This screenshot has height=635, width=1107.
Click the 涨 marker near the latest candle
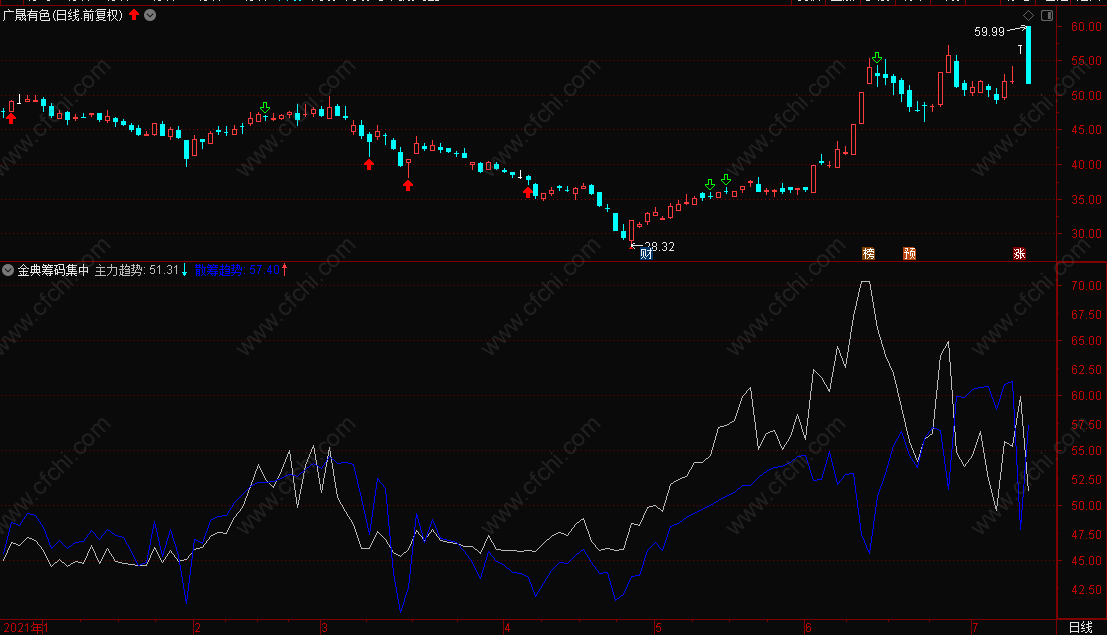click(1019, 254)
